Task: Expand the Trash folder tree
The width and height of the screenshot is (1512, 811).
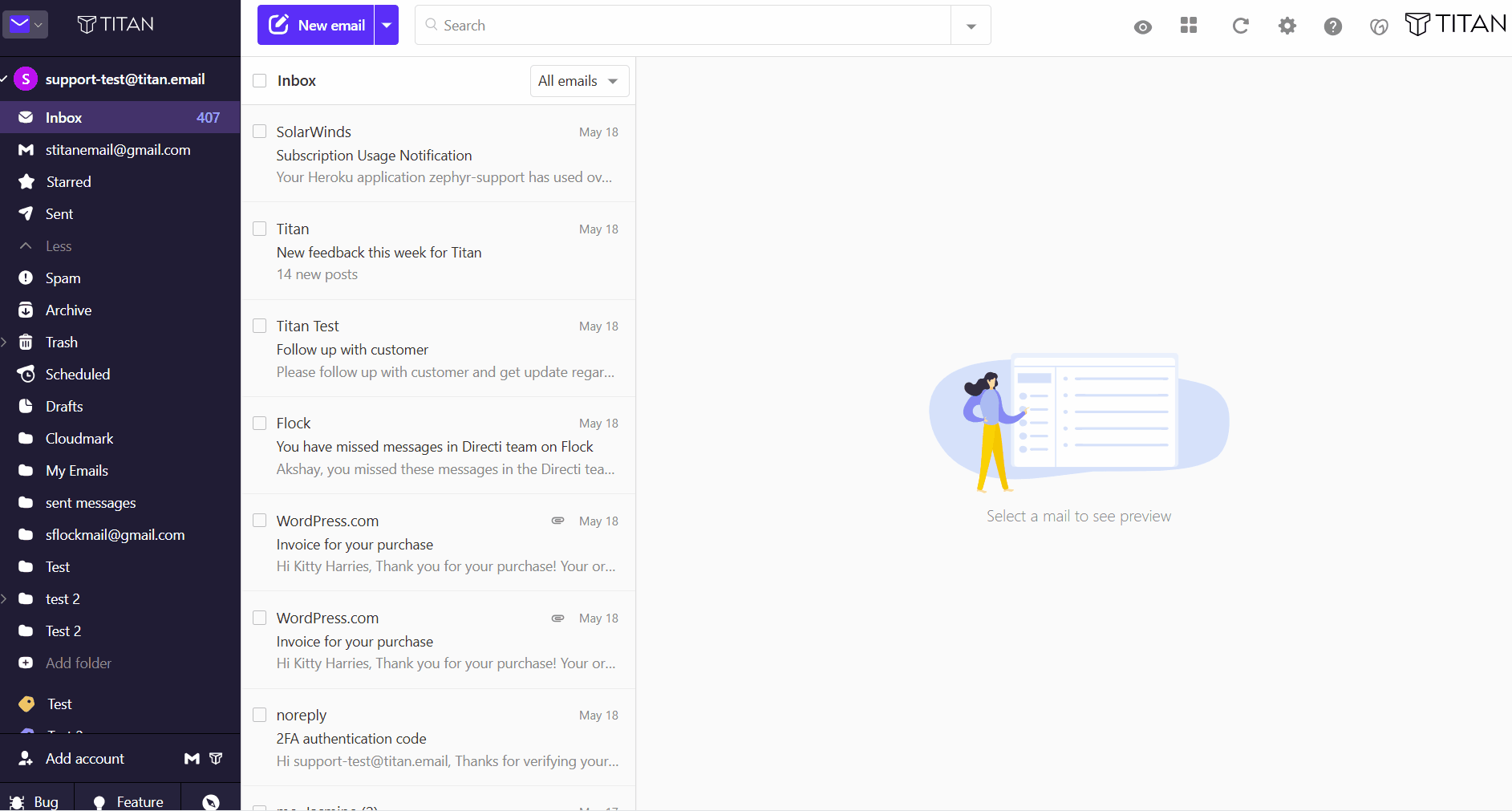Action: click(4, 342)
